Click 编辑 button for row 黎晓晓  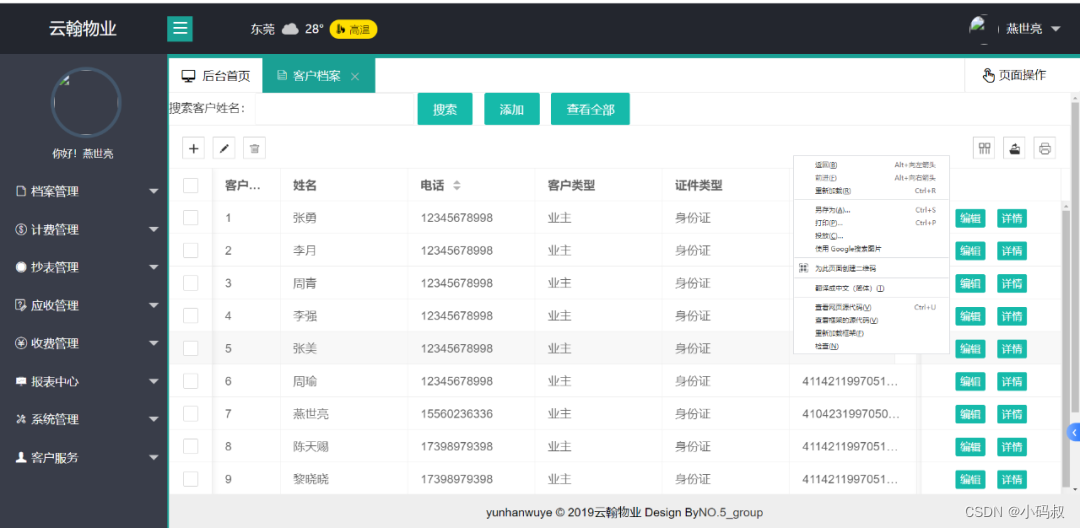point(970,480)
